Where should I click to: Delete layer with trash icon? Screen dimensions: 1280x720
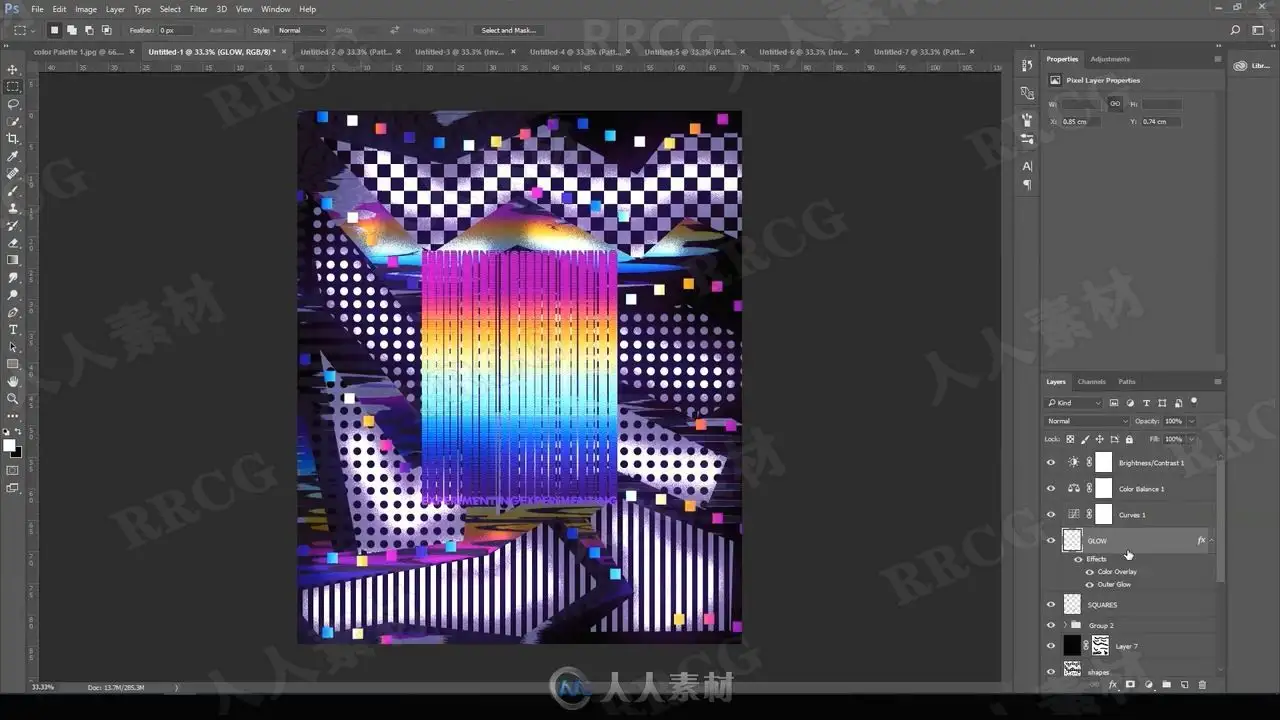click(1202, 685)
